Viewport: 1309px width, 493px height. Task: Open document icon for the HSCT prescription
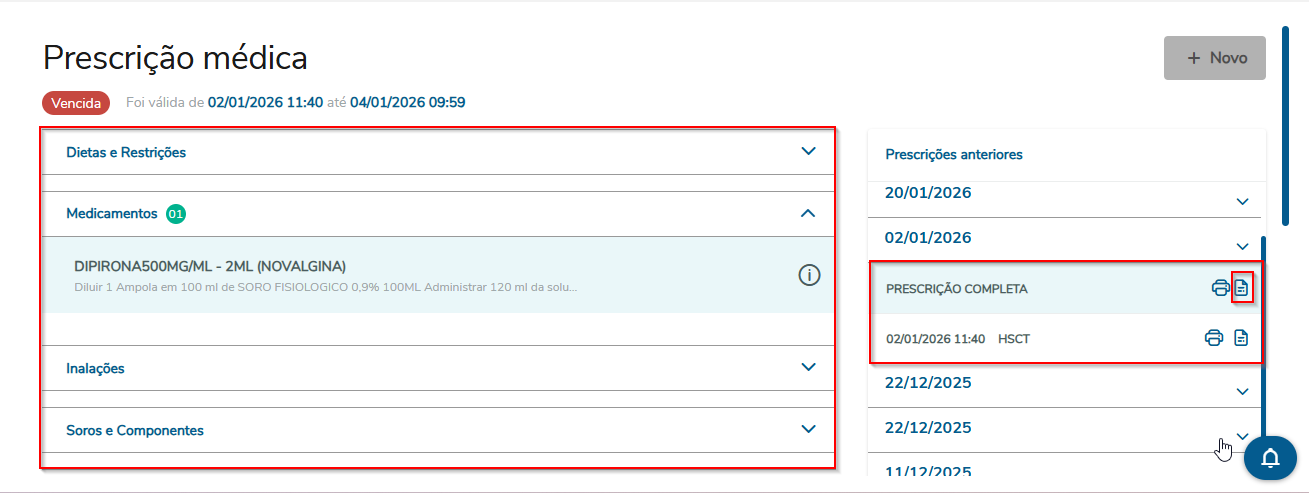coord(1241,338)
